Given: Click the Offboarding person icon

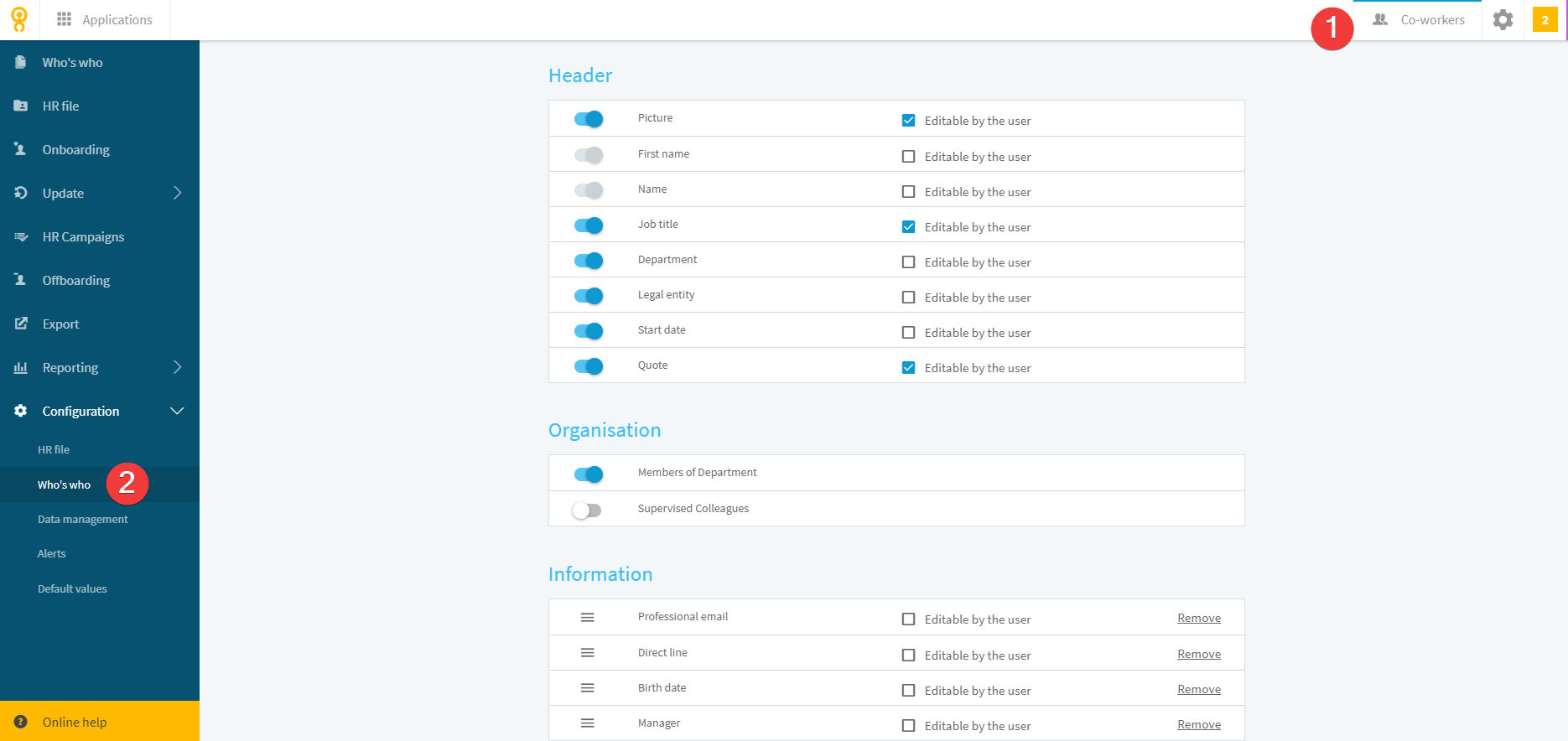Looking at the screenshot, I should 21,280.
